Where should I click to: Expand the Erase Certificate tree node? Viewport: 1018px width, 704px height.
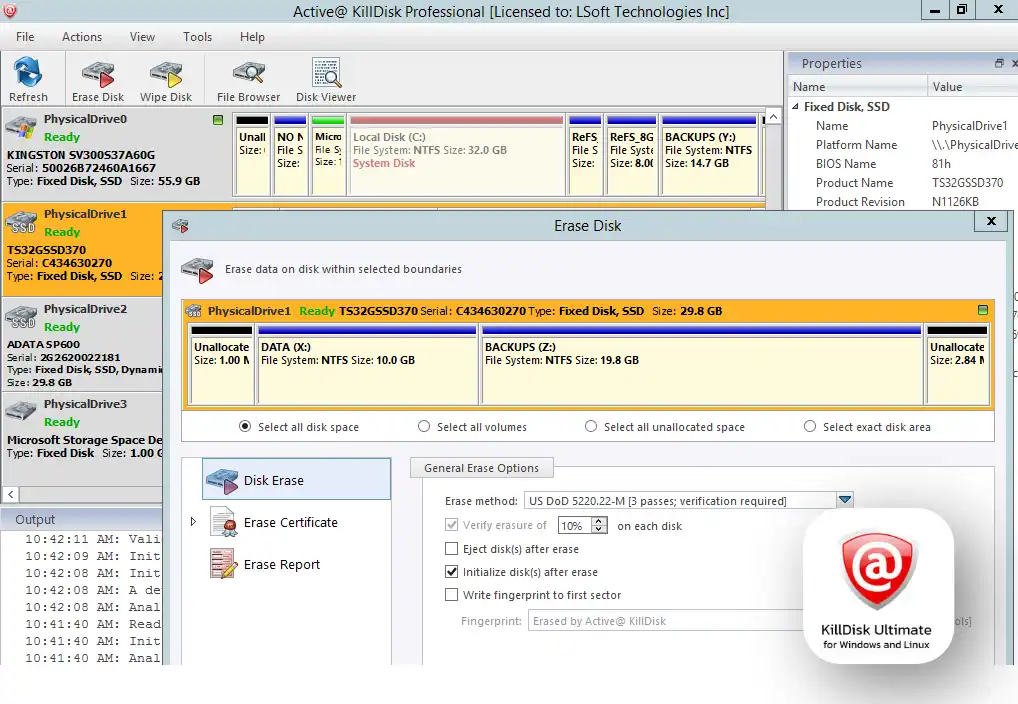pos(194,522)
